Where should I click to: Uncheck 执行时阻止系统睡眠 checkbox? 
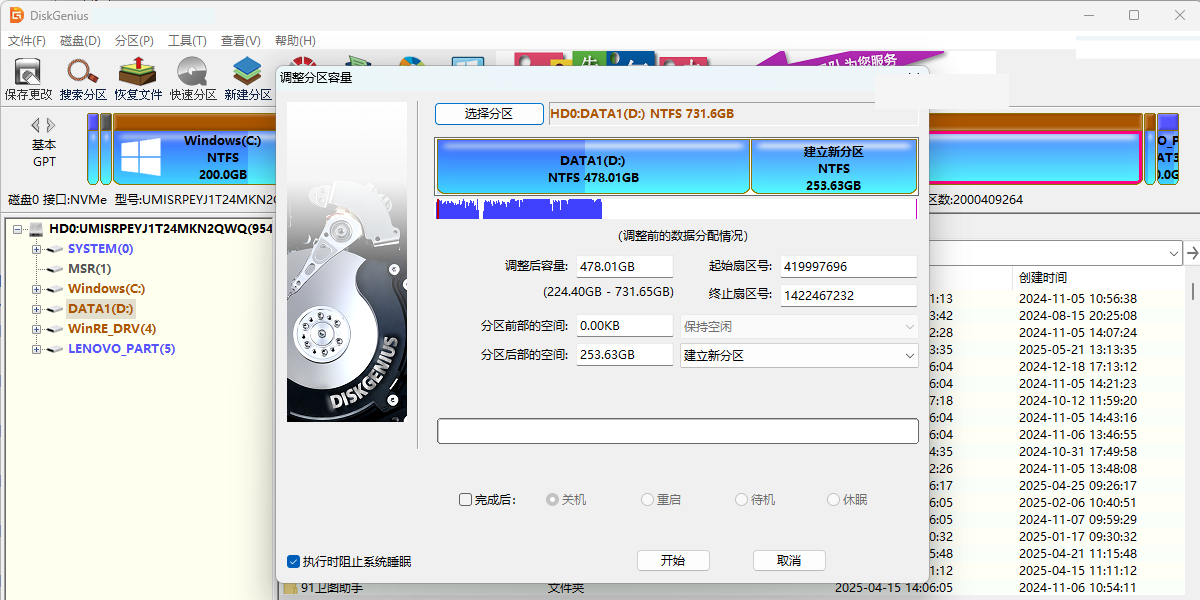tap(294, 562)
